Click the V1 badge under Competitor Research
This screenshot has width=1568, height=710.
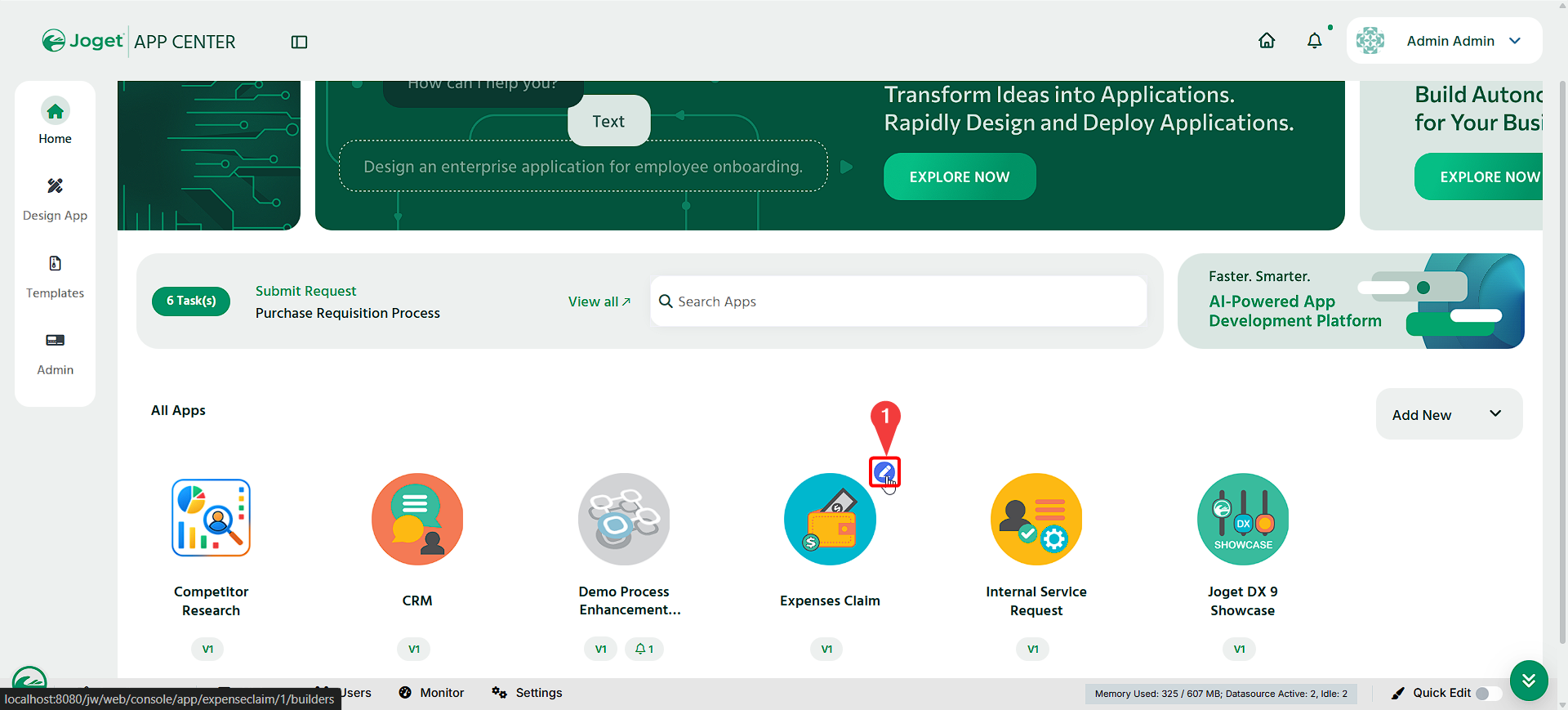pyautogui.click(x=207, y=649)
